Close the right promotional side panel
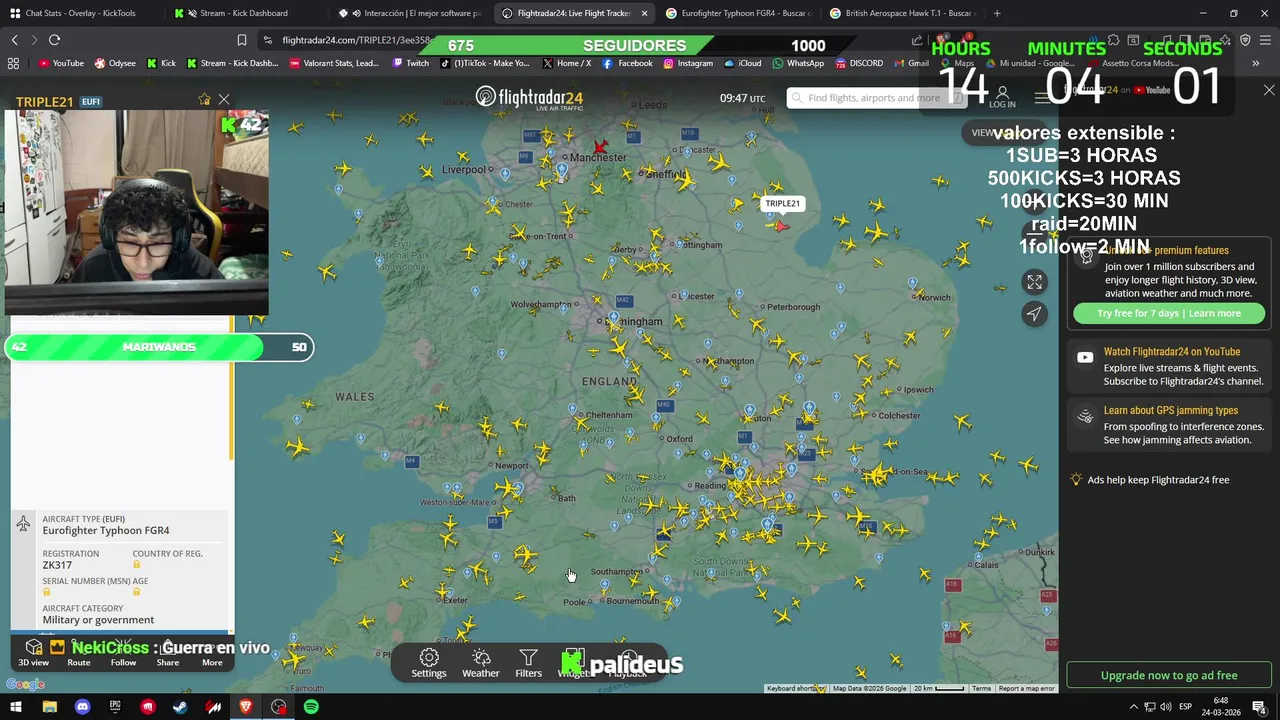The height and width of the screenshot is (720, 1280). pos(1269,90)
